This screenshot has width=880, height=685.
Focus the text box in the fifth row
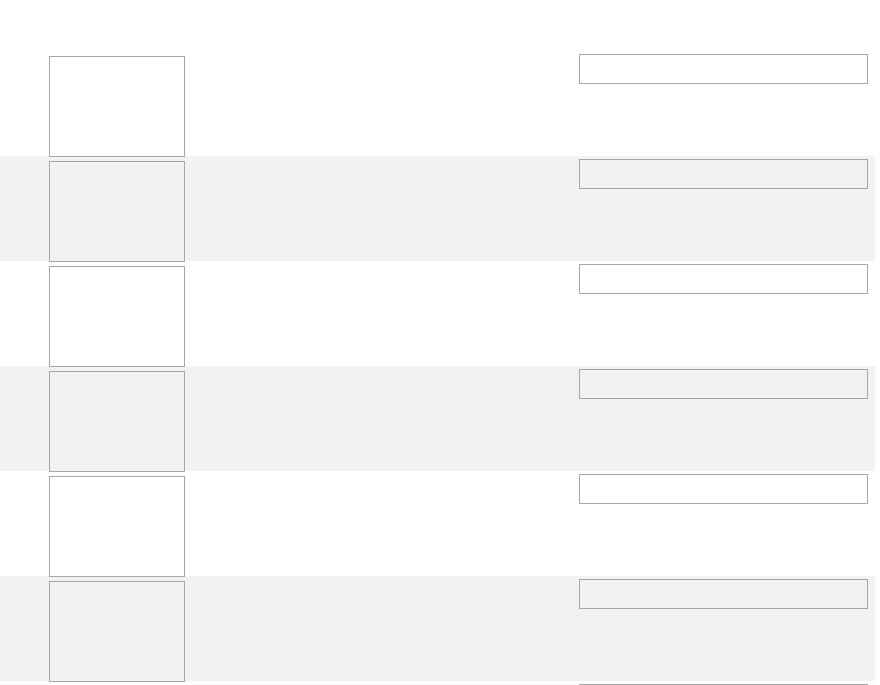coord(723,489)
